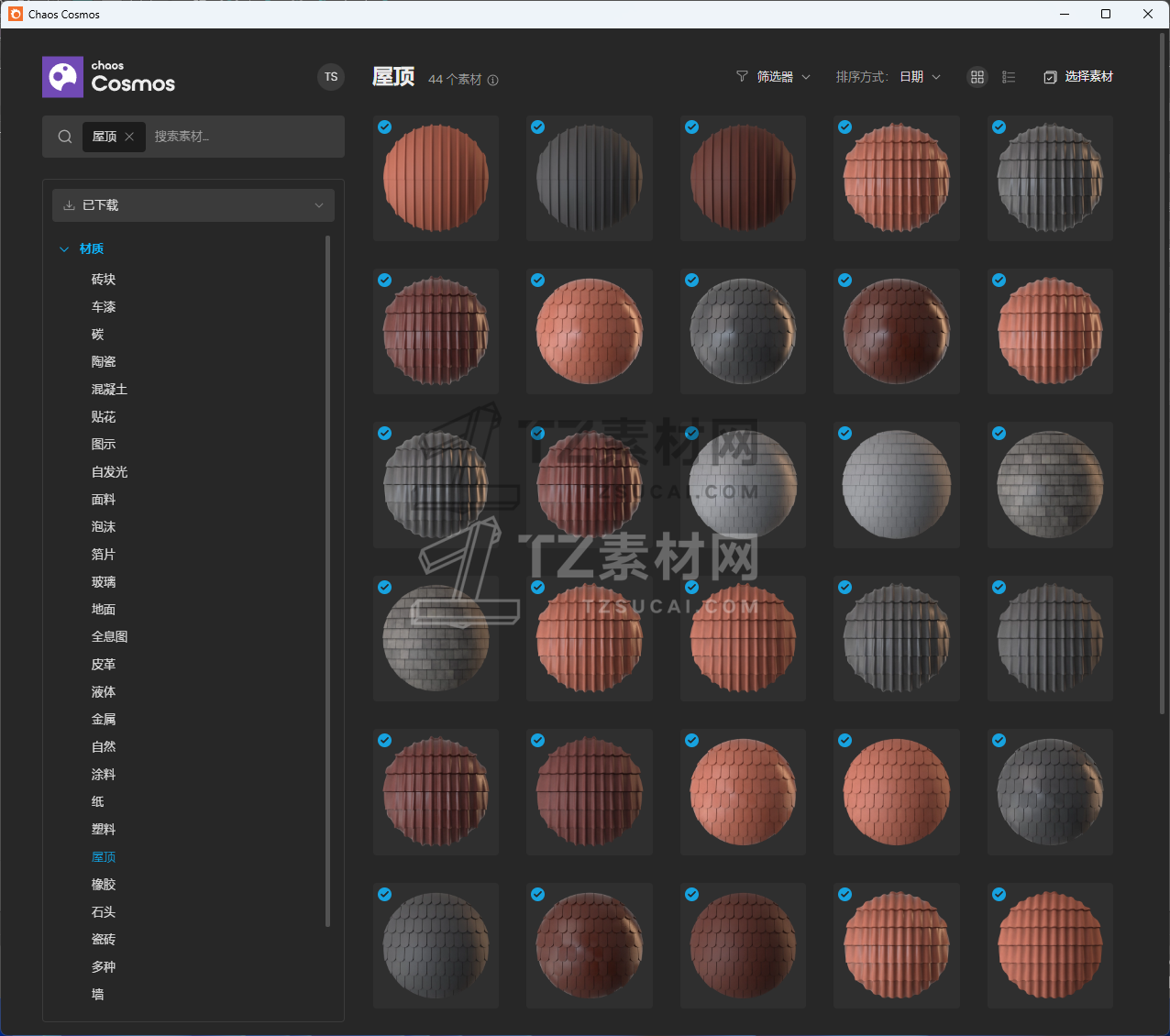
Task: Select the 贴花 category
Action: pos(104,417)
